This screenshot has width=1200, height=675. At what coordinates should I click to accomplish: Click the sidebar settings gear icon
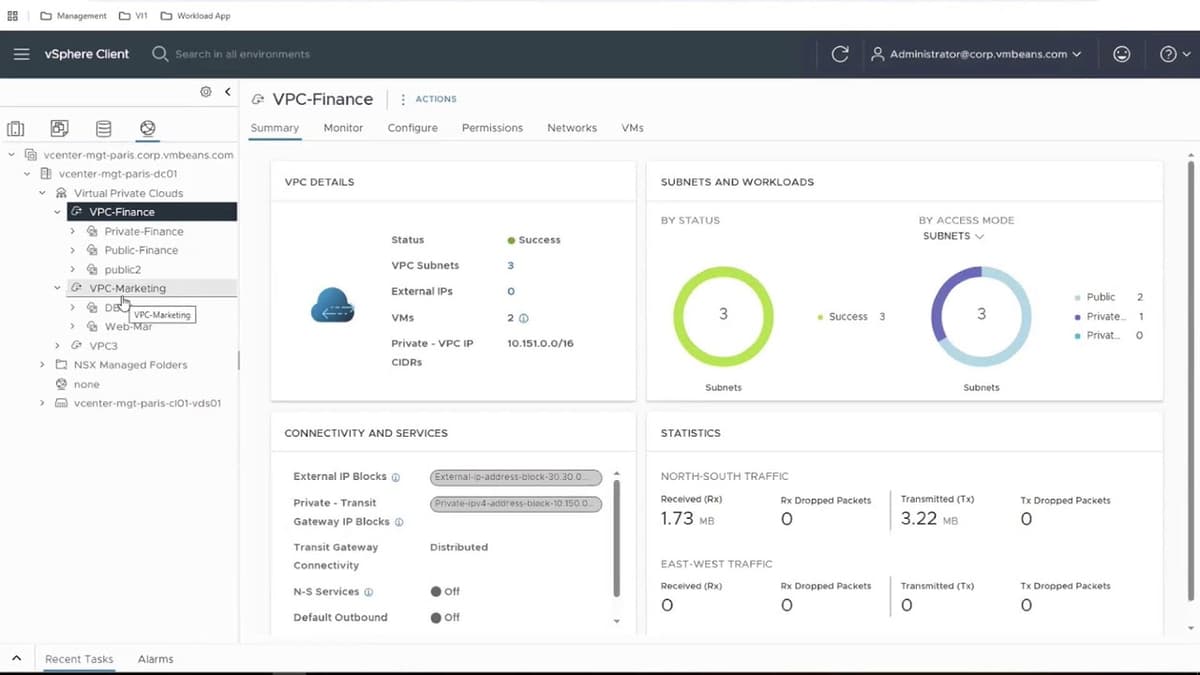click(206, 92)
